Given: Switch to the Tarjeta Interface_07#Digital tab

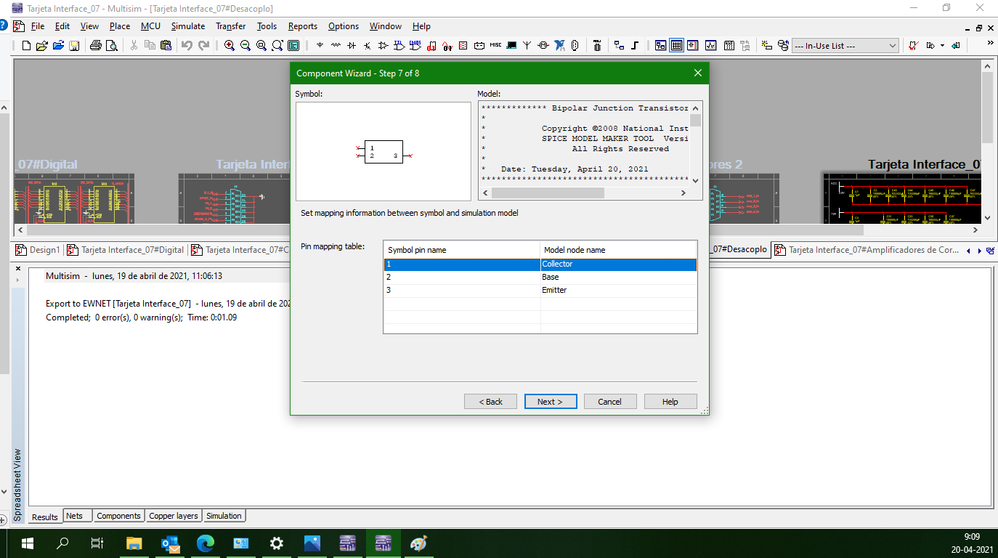Looking at the screenshot, I should 125,249.
